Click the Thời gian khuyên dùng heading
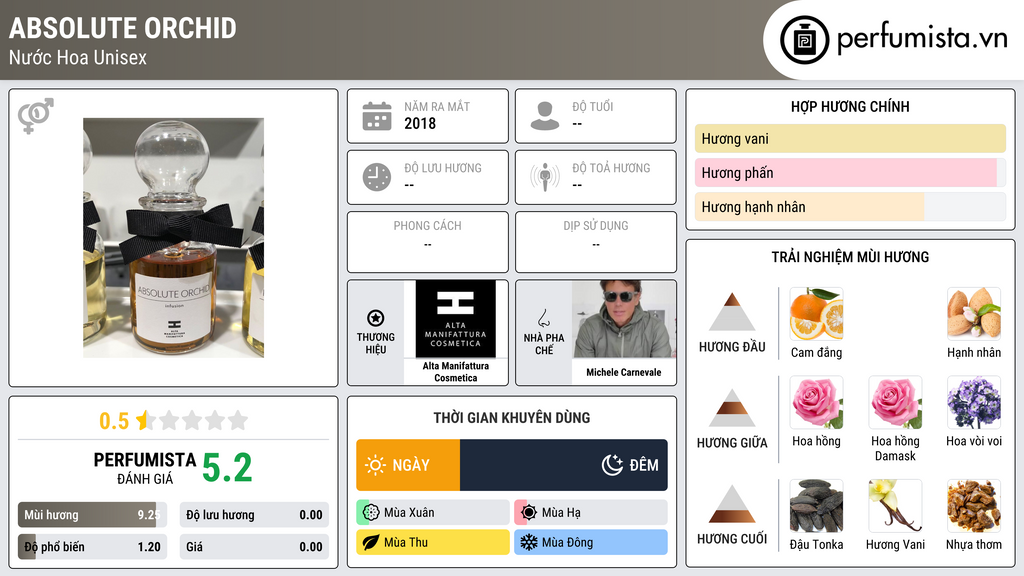Viewport: 1024px width, 576px height. (512, 417)
